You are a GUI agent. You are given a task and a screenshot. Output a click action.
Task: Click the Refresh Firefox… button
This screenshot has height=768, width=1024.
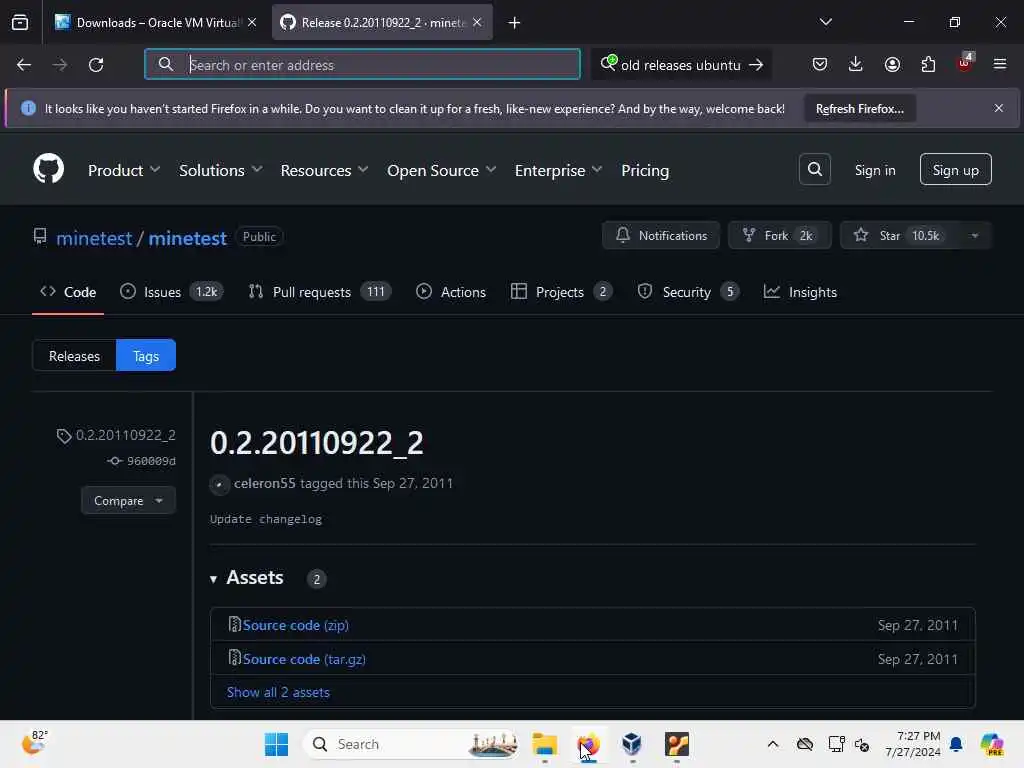859,108
